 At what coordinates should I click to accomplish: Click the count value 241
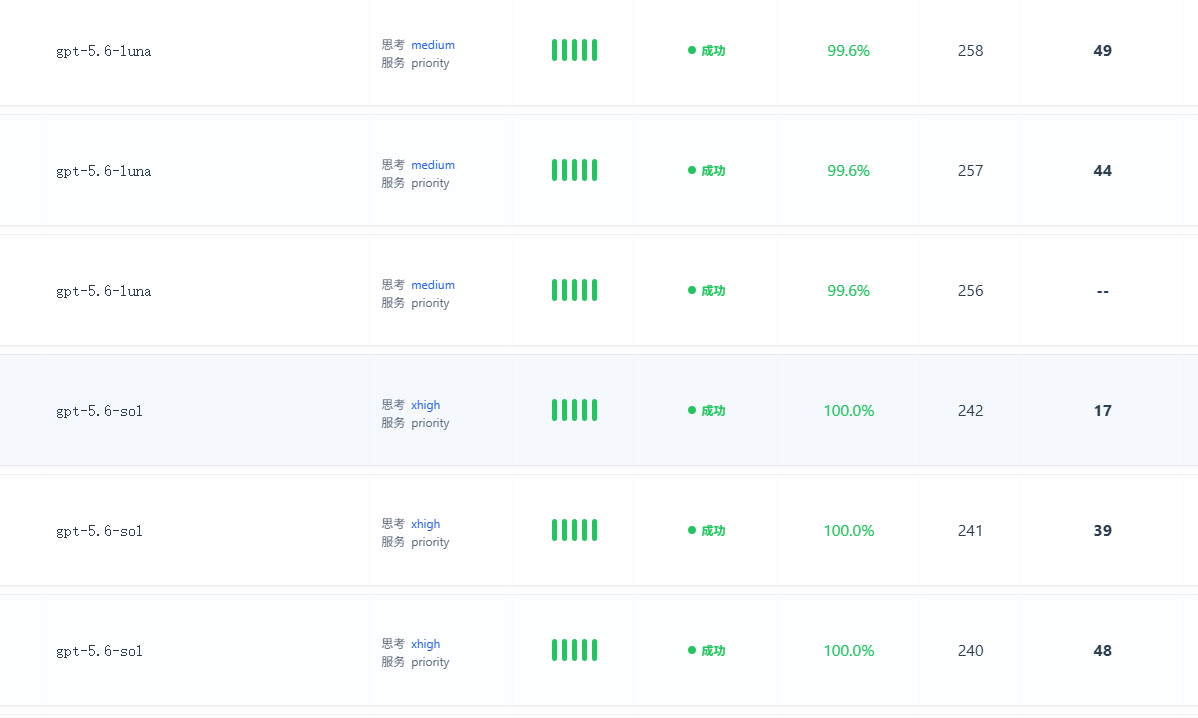pos(970,530)
